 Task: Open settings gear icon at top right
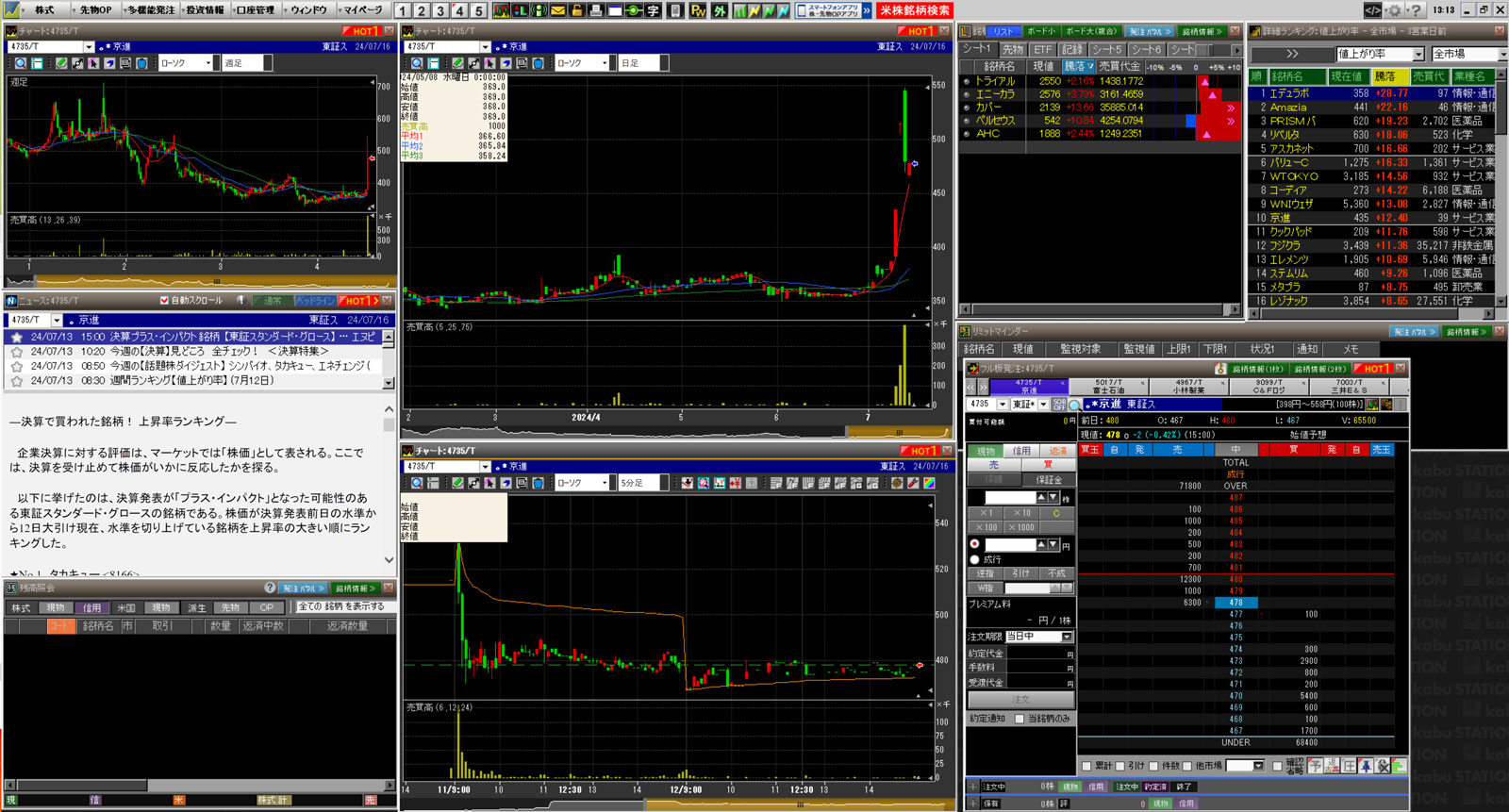(x=1394, y=10)
